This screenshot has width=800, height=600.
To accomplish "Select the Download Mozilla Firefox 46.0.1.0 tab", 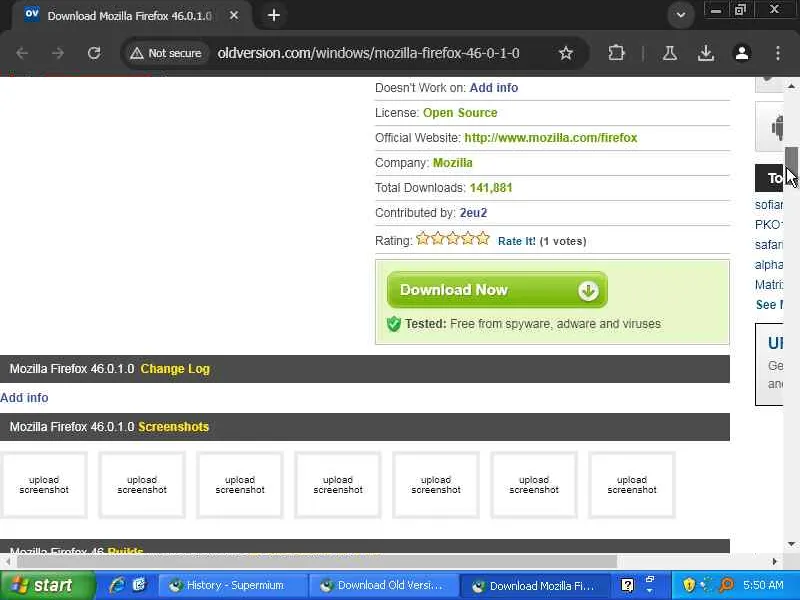I will coord(130,16).
